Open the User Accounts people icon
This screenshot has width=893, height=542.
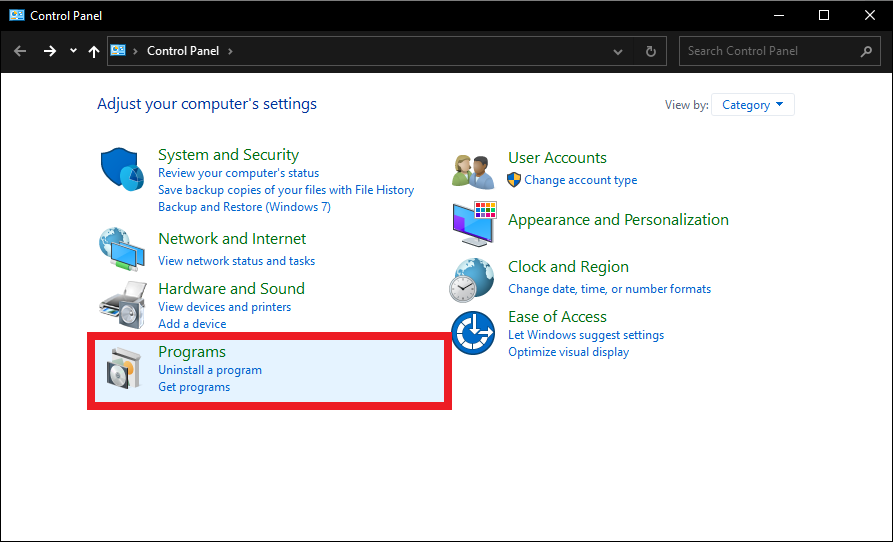click(473, 170)
